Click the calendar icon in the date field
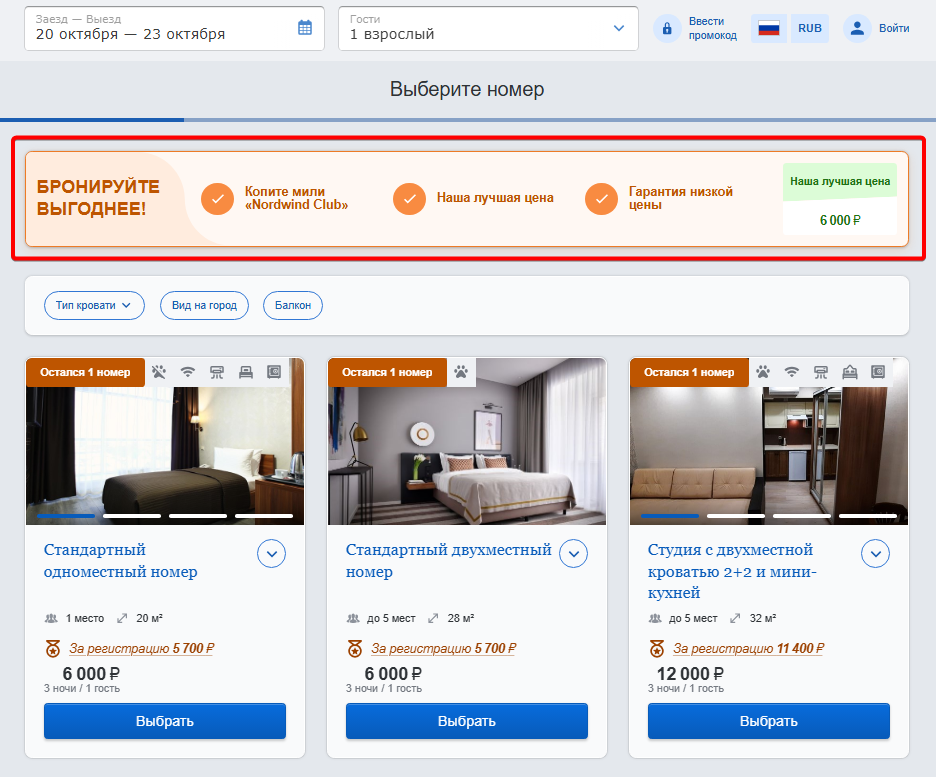The width and height of the screenshot is (936, 777). coord(305,28)
